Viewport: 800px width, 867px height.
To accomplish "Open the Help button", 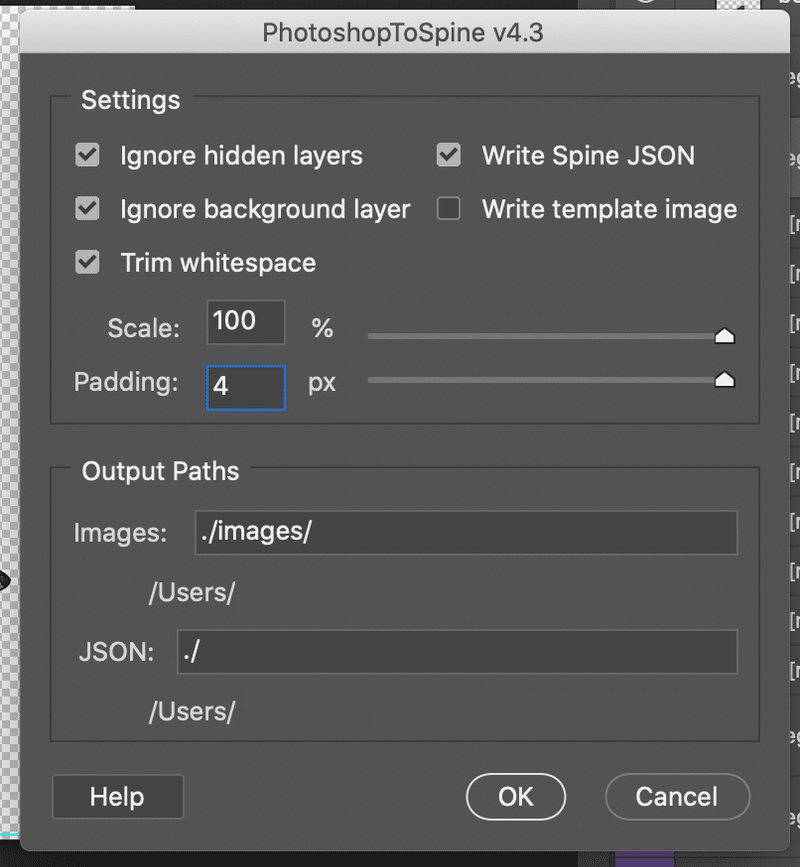I will [x=118, y=797].
